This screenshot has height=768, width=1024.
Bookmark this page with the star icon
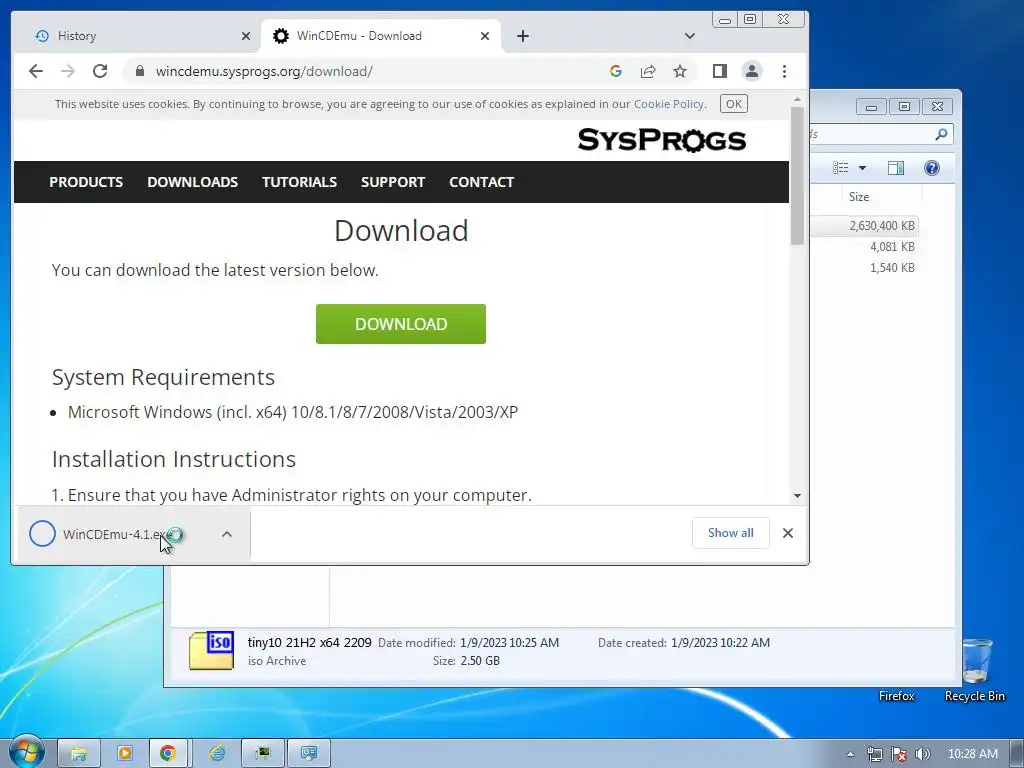(x=680, y=71)
